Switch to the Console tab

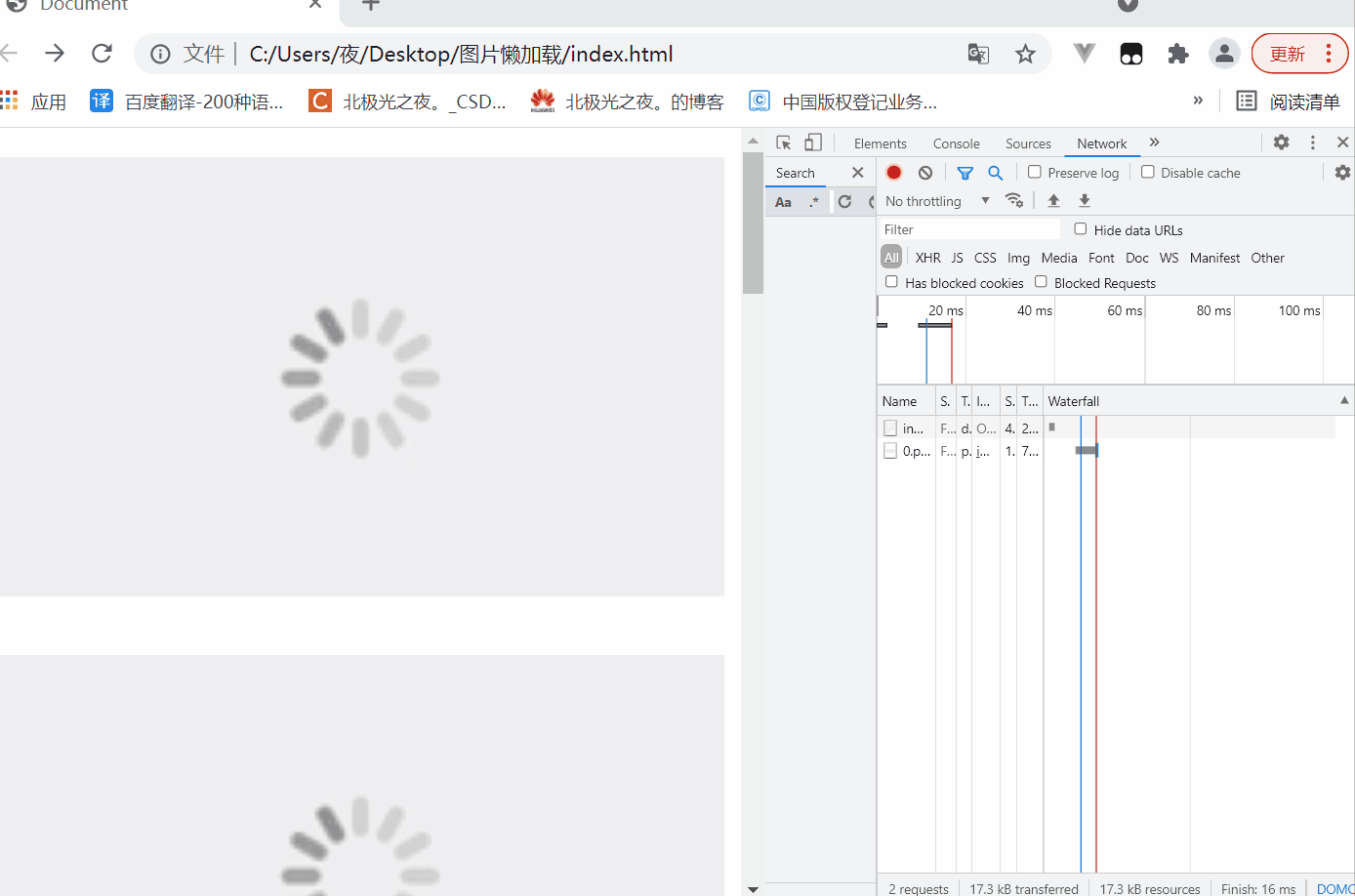[x=956, y=143]
